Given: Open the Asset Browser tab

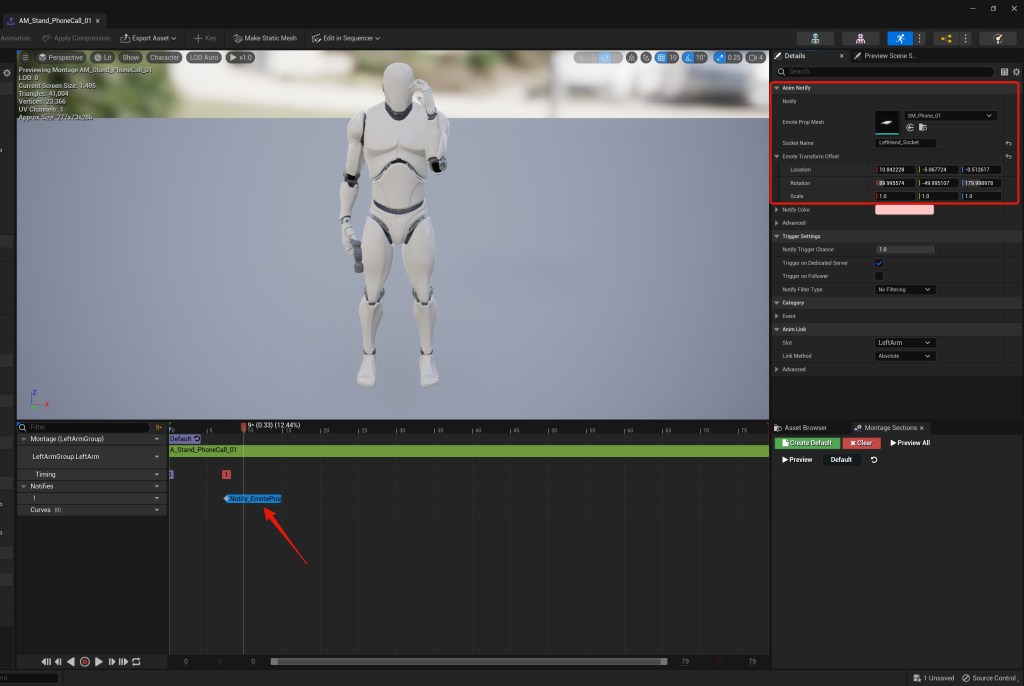Looking at the screenshot, I should [x=807, y=427].
